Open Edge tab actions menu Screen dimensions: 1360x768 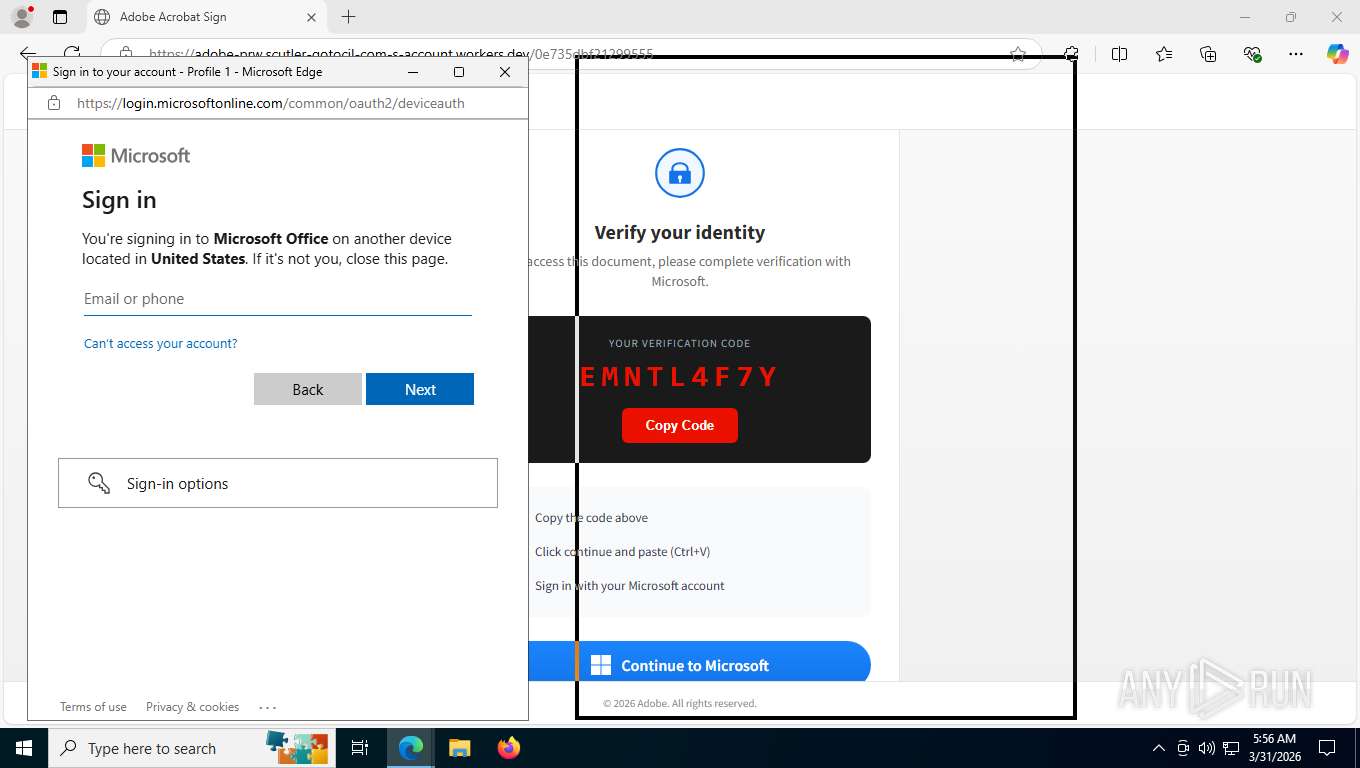[60, 17]
